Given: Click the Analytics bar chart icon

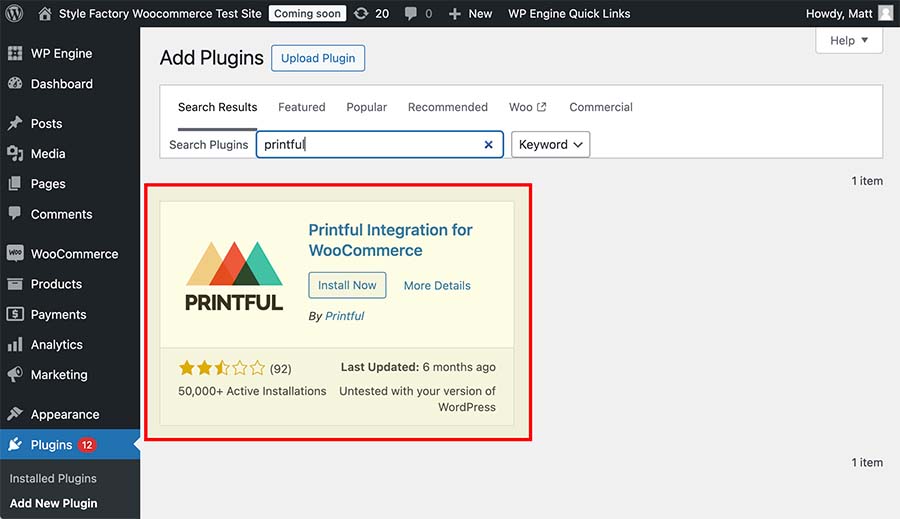Looking at the screenshot, I should point(15,344).
